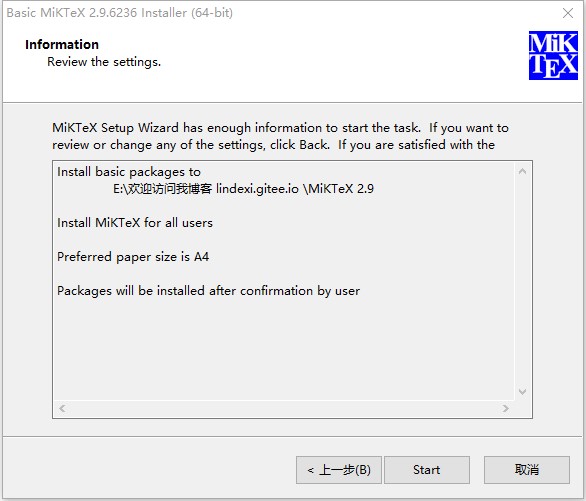Click the scroll up arrow in settings box
Screen dimensions: 586x501
coord(523,171)
